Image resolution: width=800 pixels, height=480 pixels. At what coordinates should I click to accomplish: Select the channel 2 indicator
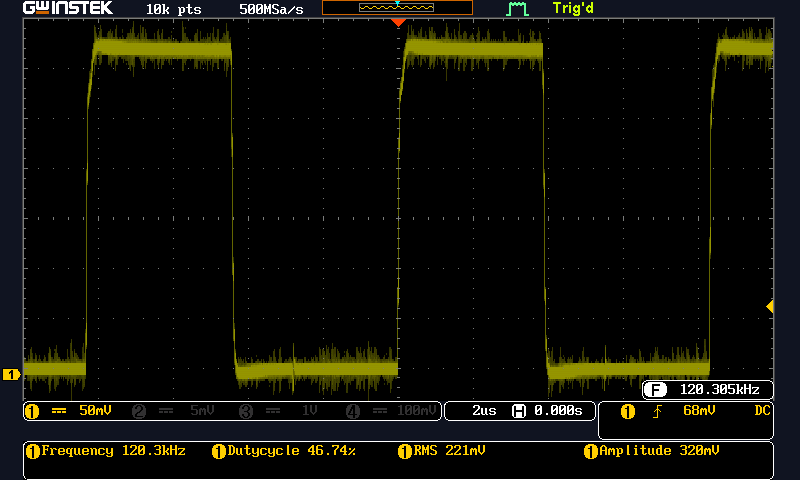pyautogui.click(x=139, y=411)
